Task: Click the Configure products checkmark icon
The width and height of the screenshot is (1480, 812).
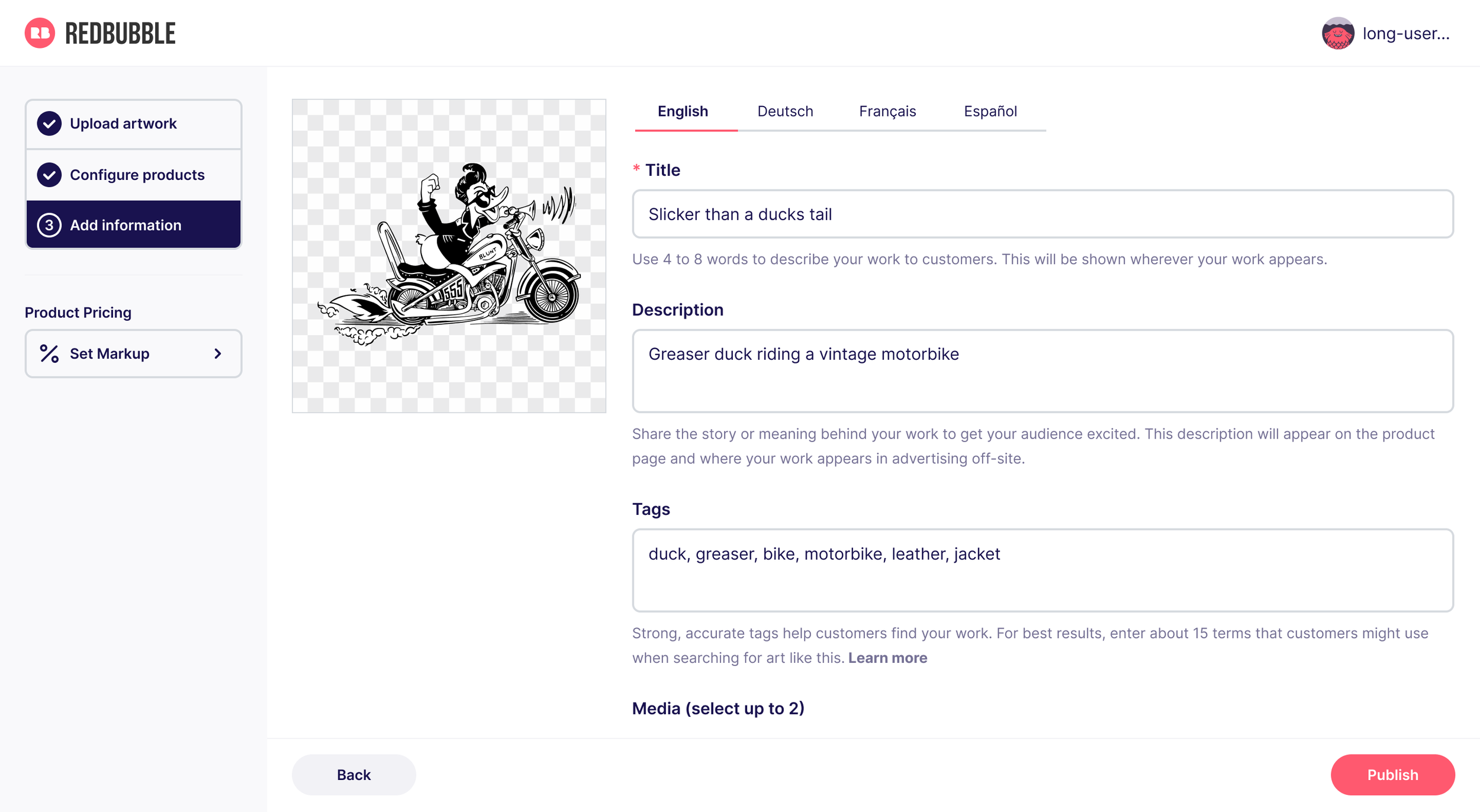Action: 49,175
